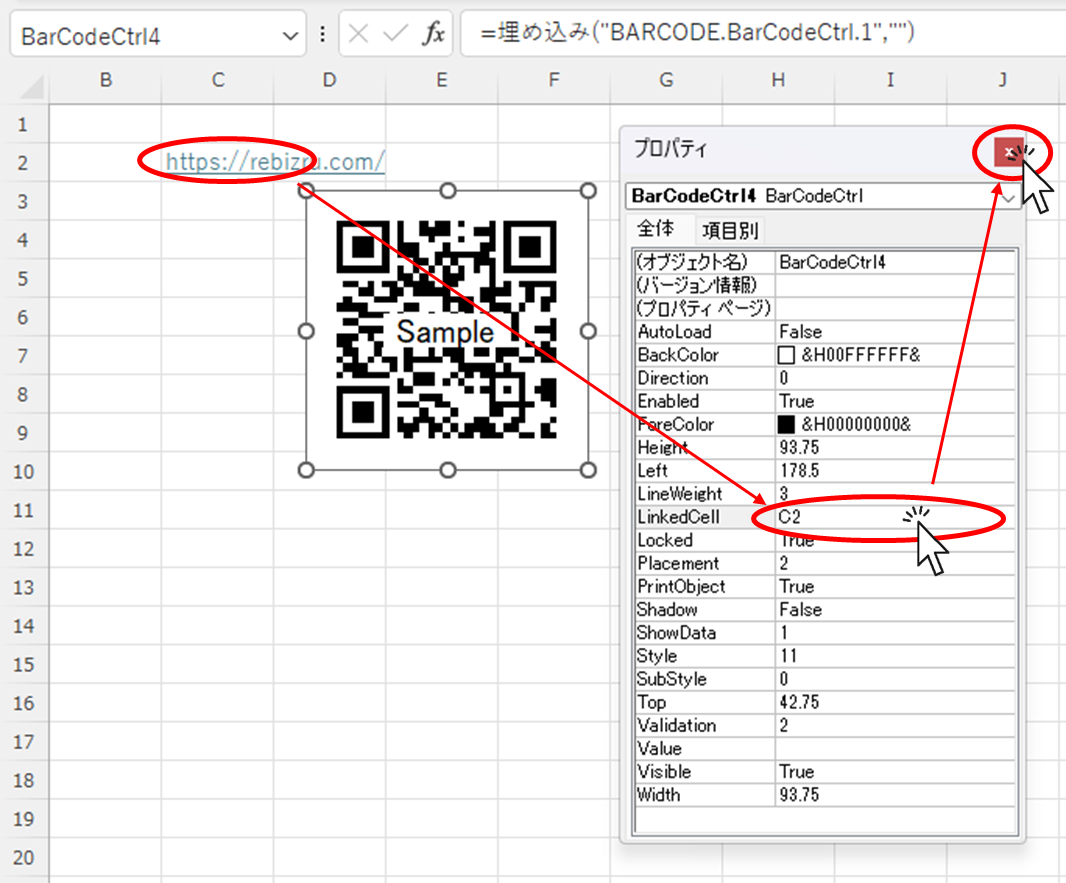The height and width of the screenshot is (883, 1066).
Task: Select the QR code barcode object
Action: click(447, 330)
